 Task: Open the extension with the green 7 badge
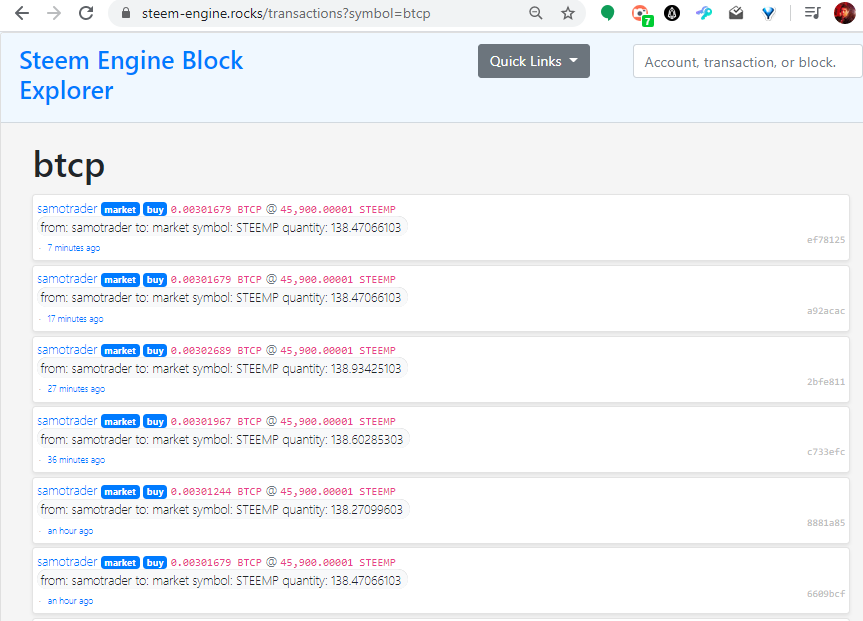[x=642, y=14]
